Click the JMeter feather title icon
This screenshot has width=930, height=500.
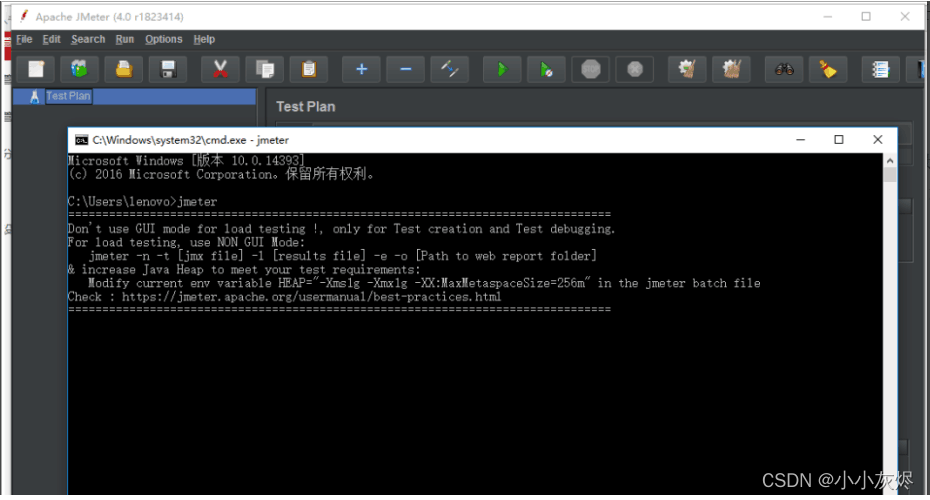[24, 16]
